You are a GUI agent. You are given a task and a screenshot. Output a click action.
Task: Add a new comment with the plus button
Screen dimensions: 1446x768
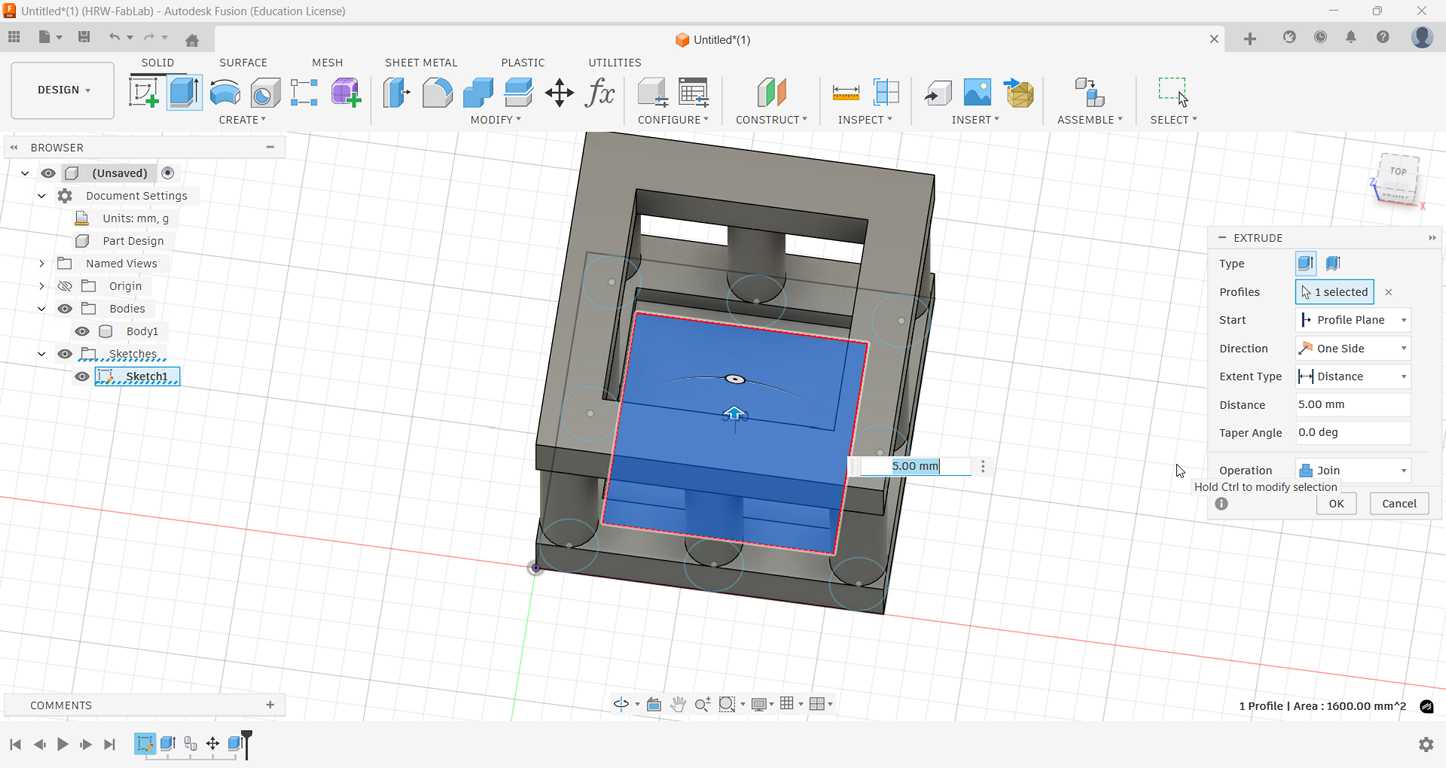coord(270,705)
